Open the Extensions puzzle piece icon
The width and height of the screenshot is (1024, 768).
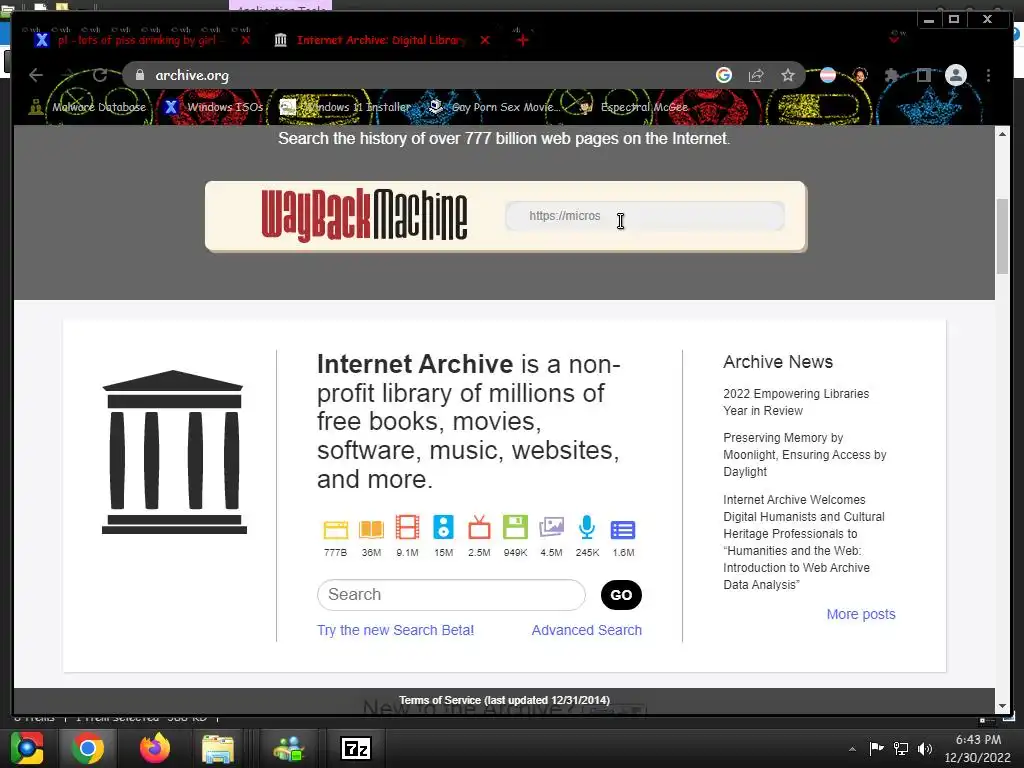891,75
